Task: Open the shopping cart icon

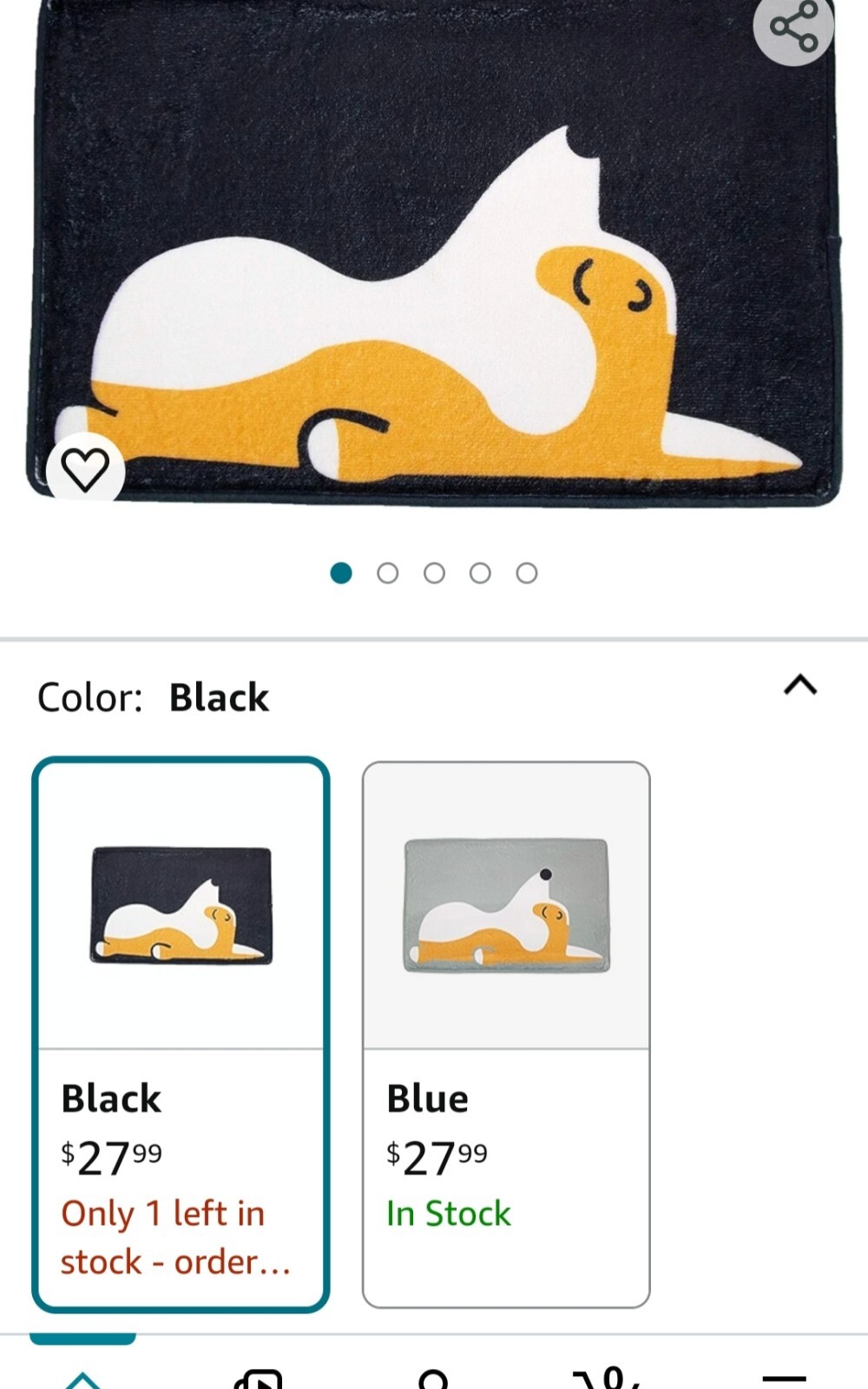Action: (609, 1377)
